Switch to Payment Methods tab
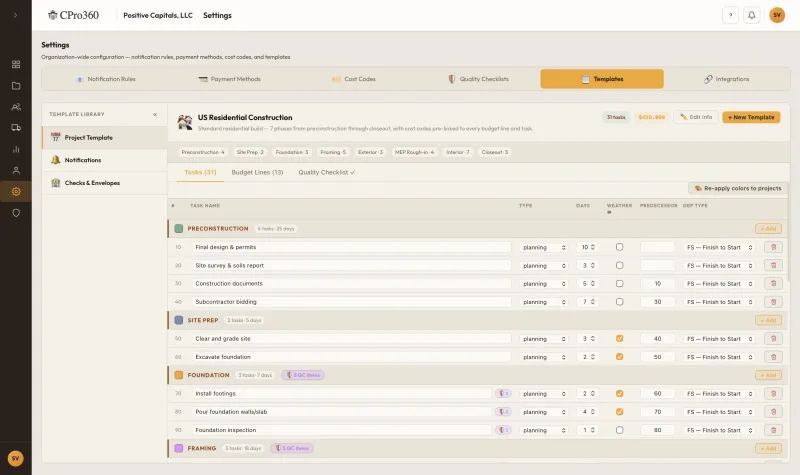The width and height of the screenshot is (800, 475). coord(230,79)
